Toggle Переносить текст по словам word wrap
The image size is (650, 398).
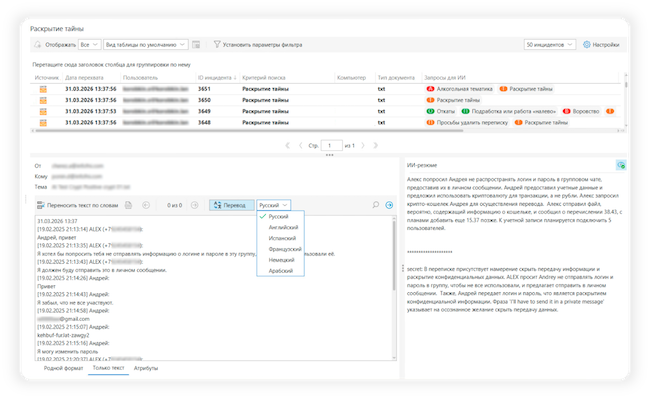point(78,205)
